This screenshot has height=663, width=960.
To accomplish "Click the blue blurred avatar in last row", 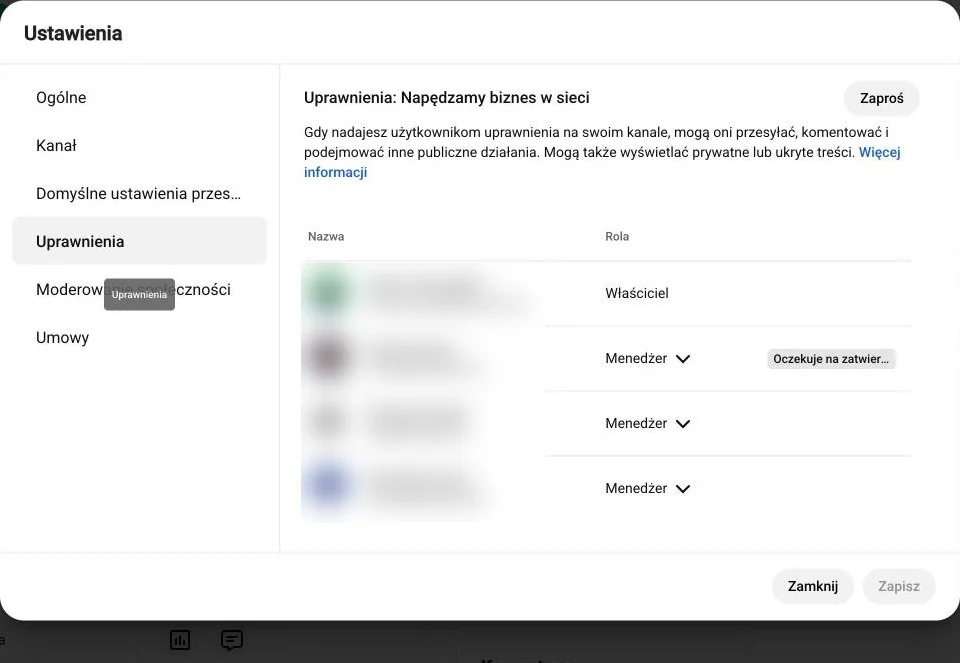I will click(329, 485).
